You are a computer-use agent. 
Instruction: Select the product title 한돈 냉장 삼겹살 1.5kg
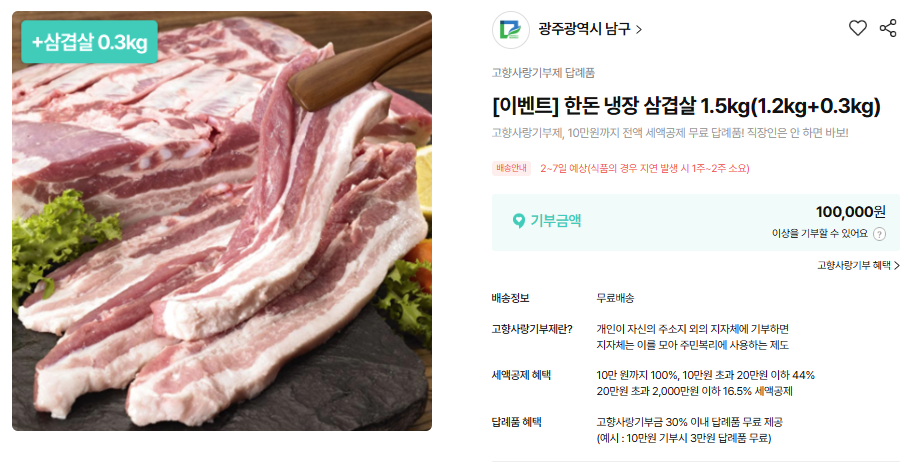click(x=686, y=106)
